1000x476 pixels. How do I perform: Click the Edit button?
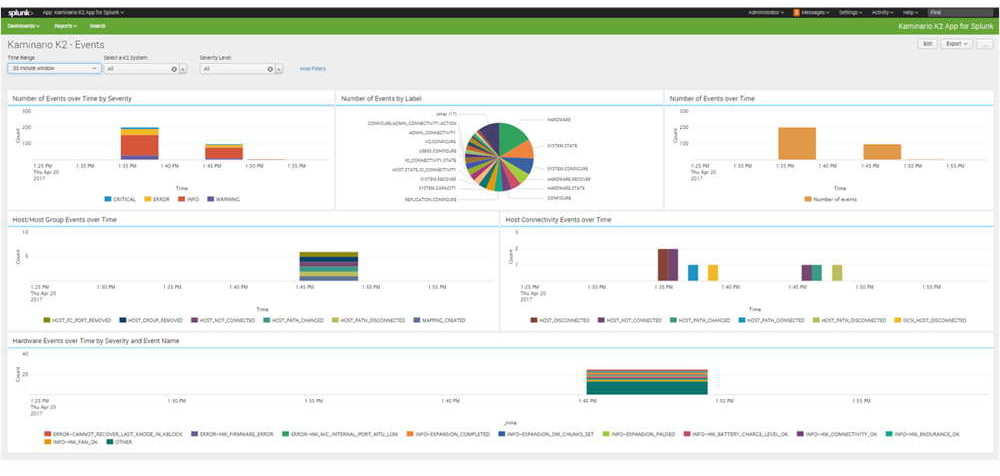point(927,44)
